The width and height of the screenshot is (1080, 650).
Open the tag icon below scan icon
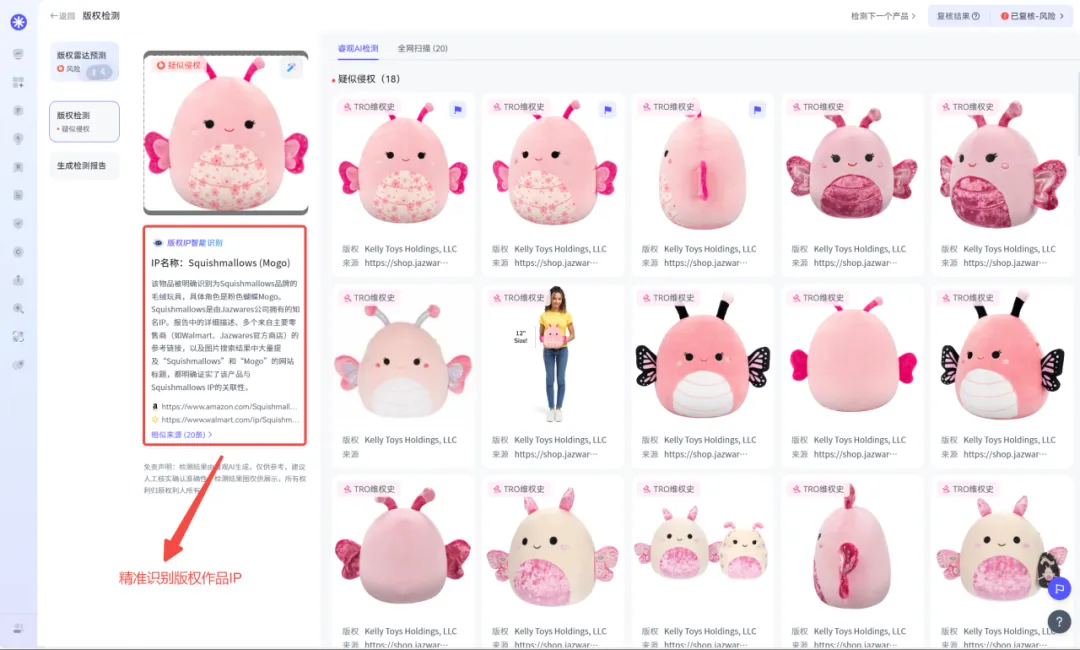click(19, 365)
